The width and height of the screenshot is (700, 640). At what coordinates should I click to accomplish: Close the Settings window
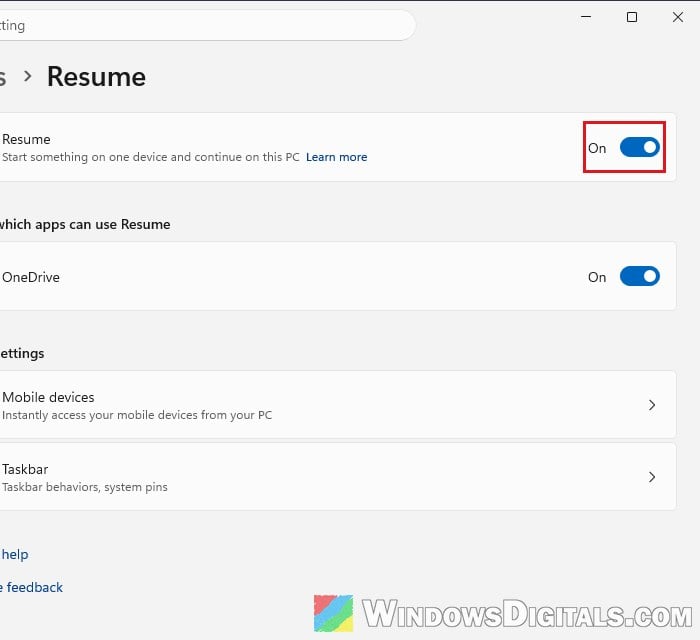tap(678, 17)
